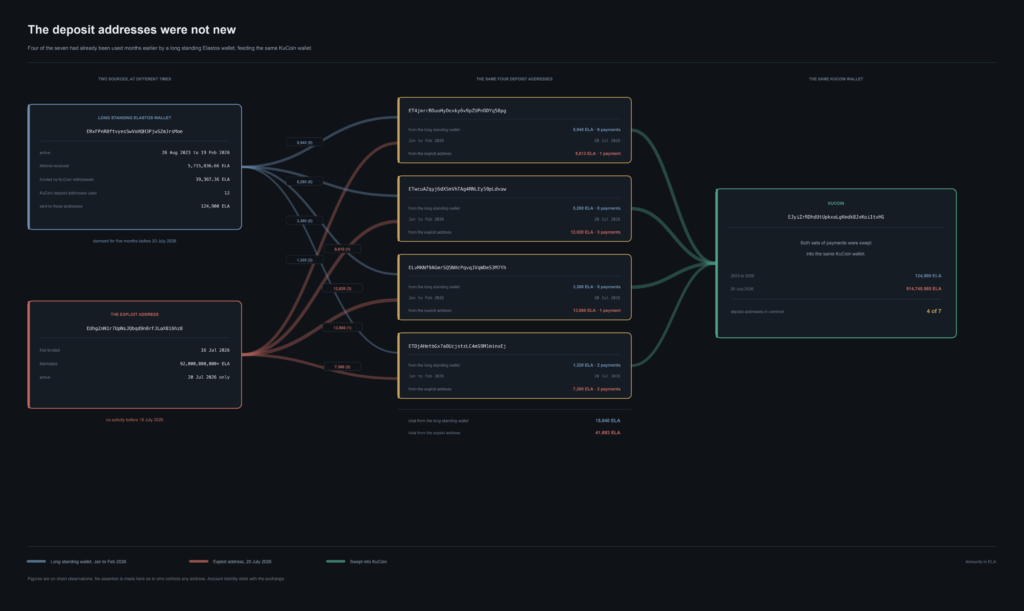Click the '13,060 (1)' red flow label

[342, 327]
